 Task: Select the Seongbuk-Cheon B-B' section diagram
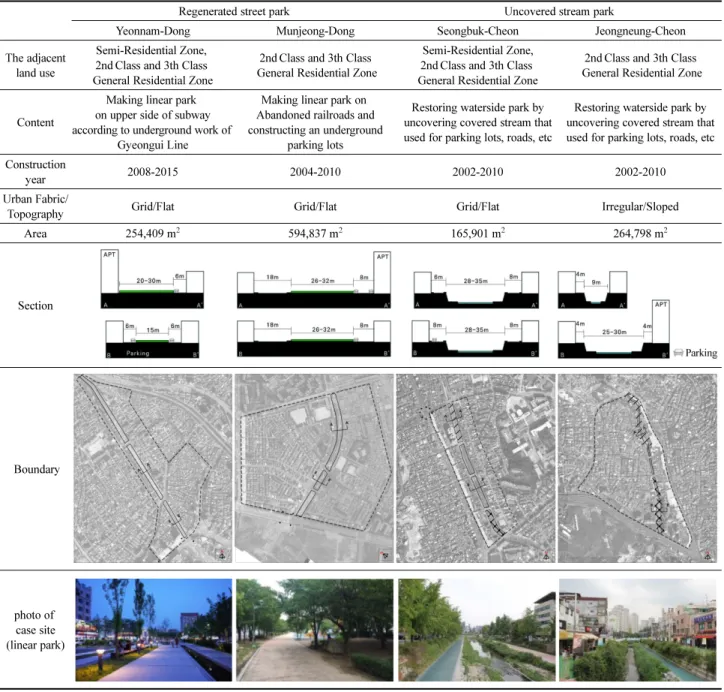point(476,339)
